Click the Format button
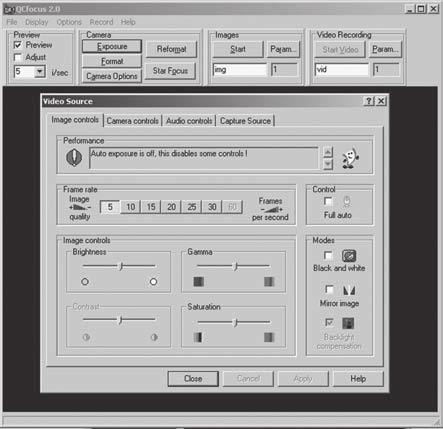 pos(112,61)
